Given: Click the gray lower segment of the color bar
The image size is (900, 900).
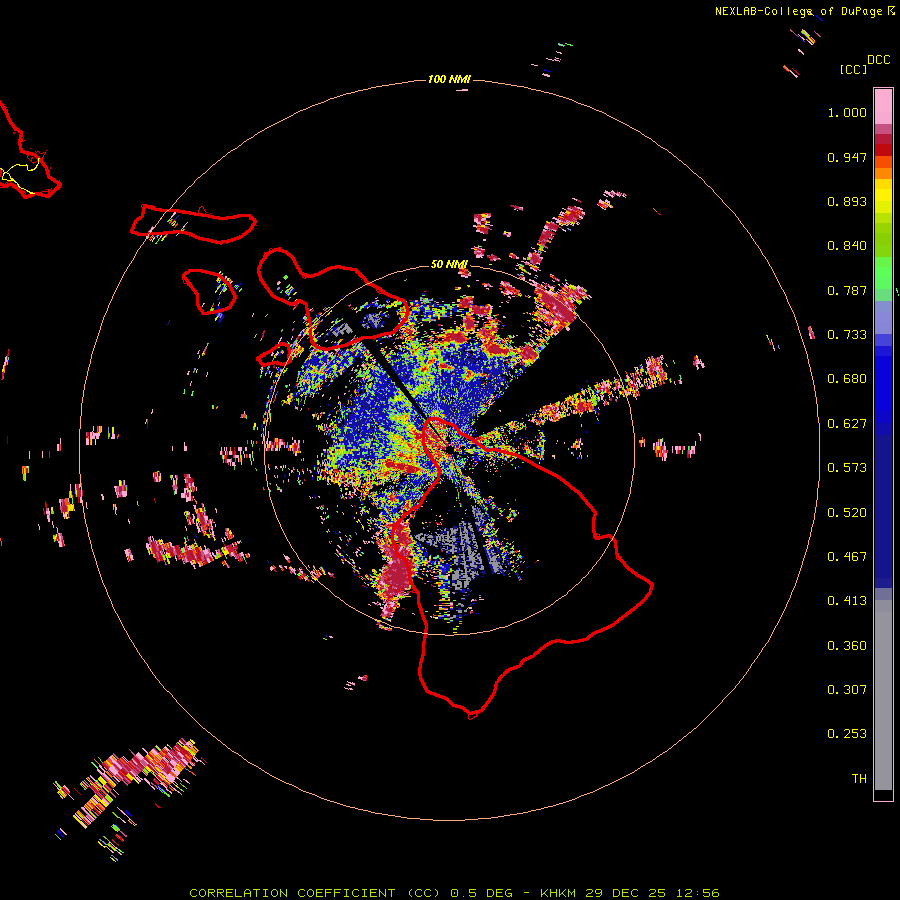Looking at the screenshot, I should point(883,695).
